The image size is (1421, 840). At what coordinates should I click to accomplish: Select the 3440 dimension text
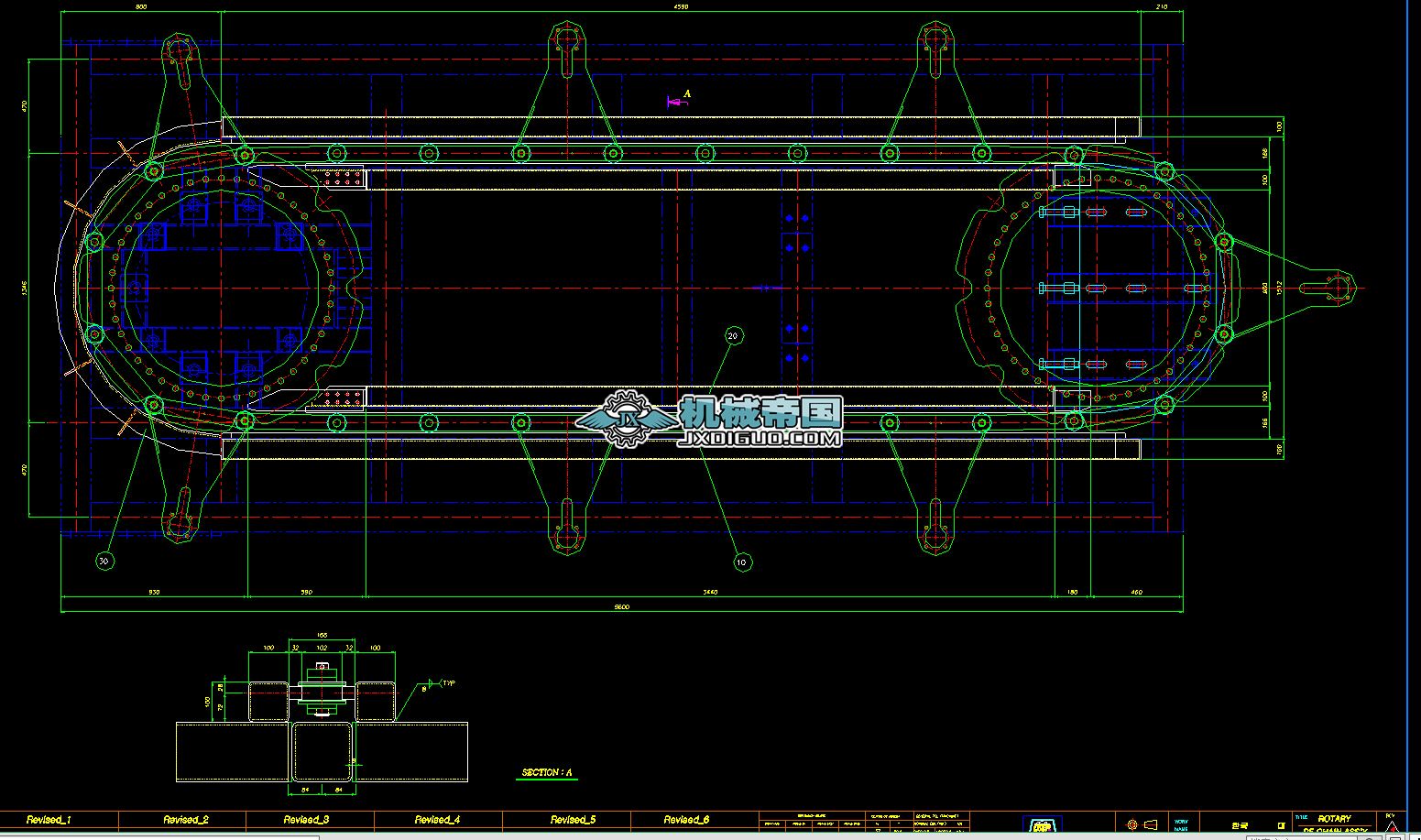710,592
